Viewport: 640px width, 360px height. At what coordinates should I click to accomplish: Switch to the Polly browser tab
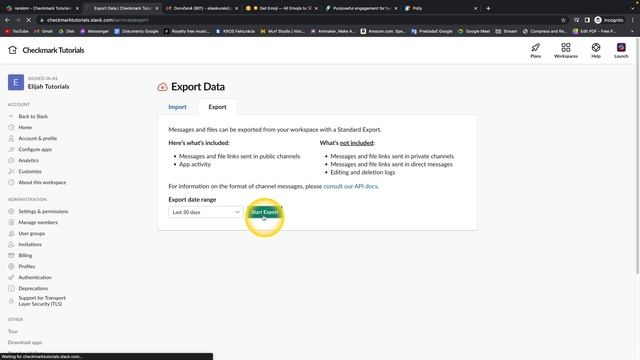click(441, 8)
